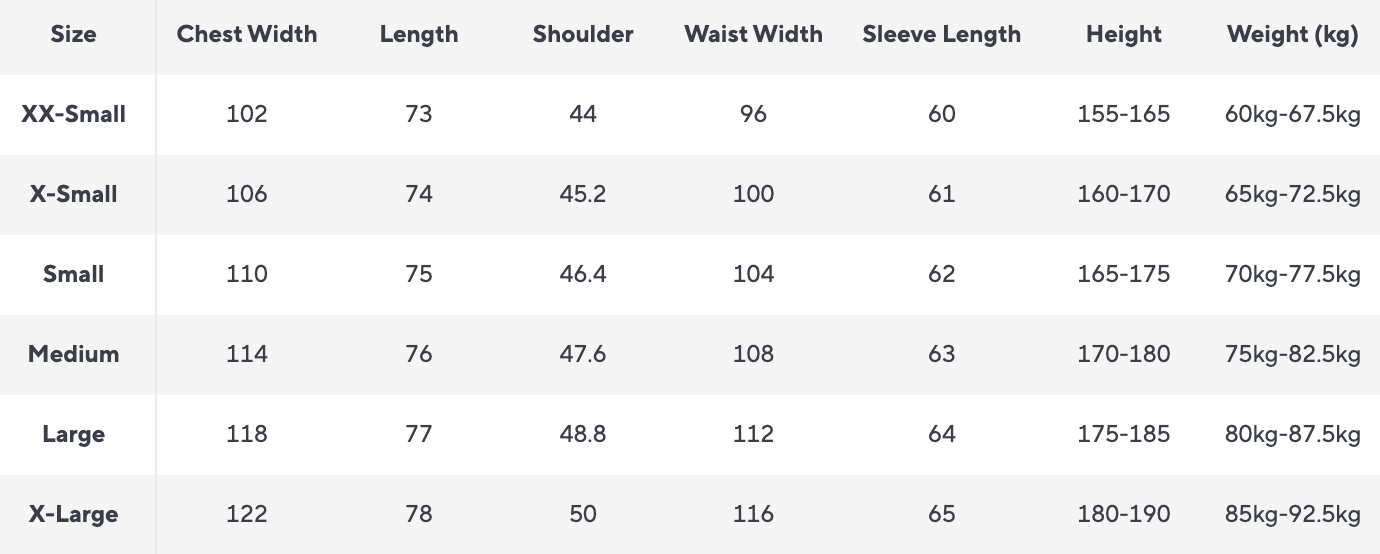This screenshot has width=1380, height=554.
Task: Click the Sleeve Length column header
Action: click(x=941, y=34)
